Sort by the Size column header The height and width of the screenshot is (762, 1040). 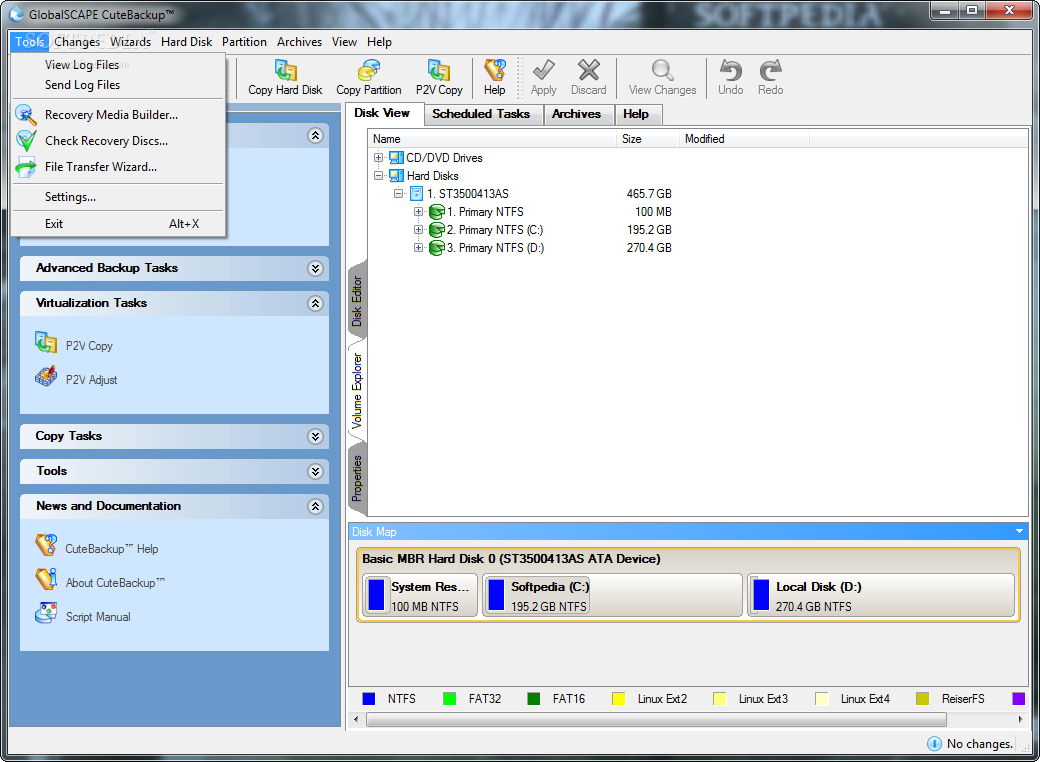[647, 139]
